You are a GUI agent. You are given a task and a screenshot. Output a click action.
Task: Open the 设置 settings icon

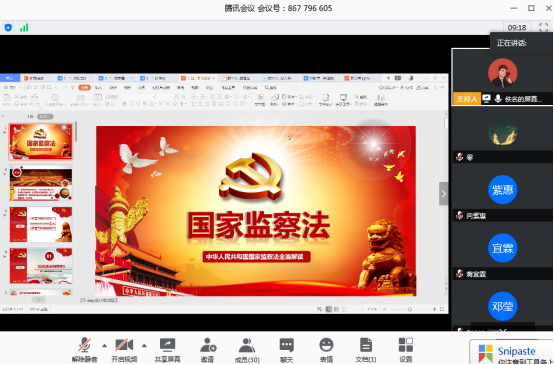406,349
